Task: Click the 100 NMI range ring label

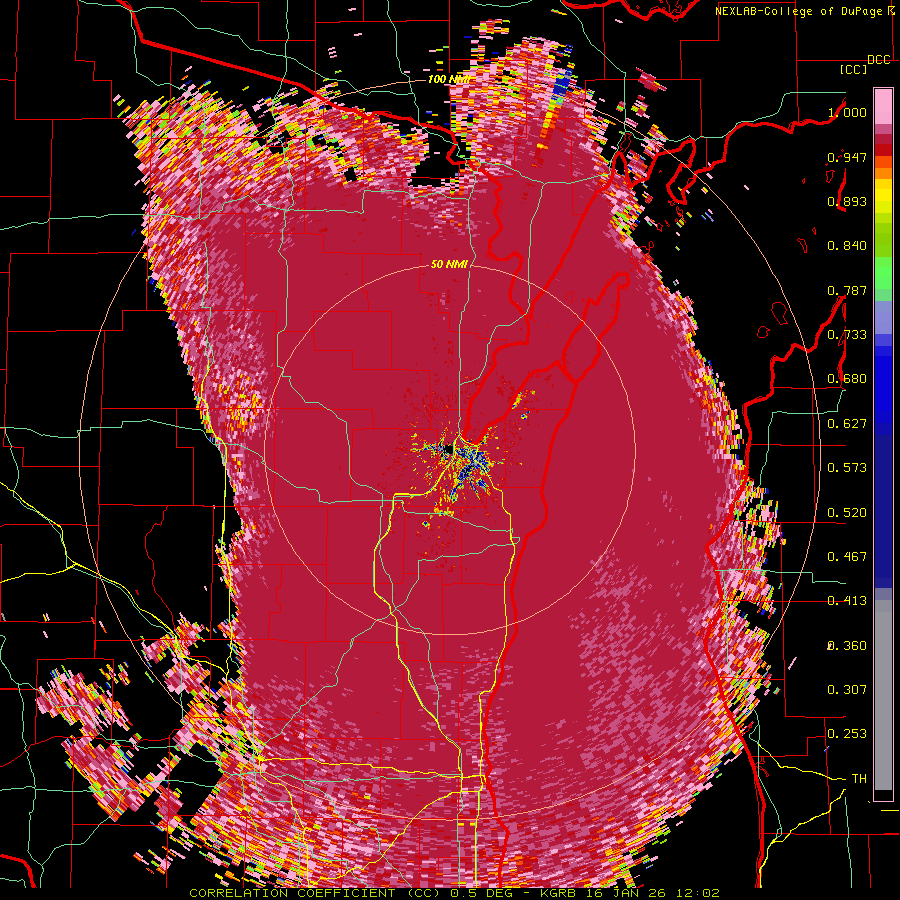Action: click(x=449, y=79)
